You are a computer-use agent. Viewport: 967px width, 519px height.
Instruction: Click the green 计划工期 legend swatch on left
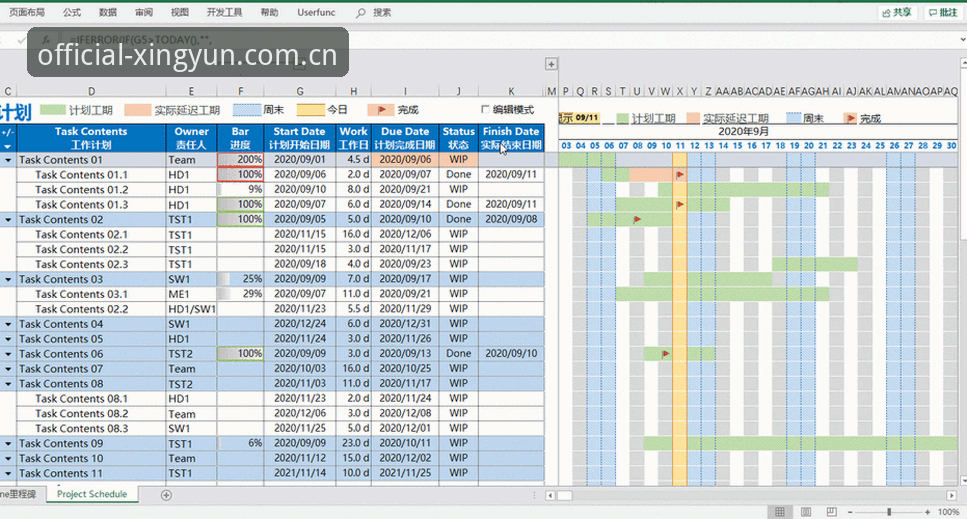coord(53,110)
